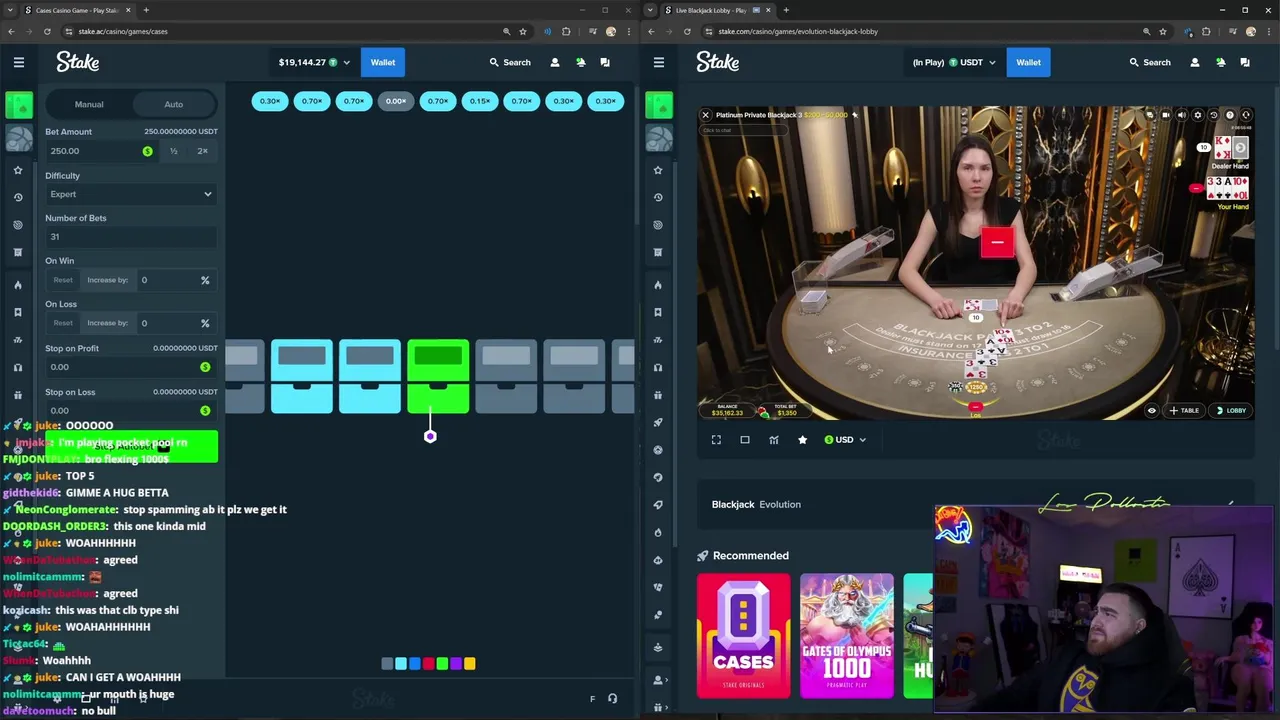Select the Cases Casino Game browser tab
This screenshot has width=1280, height=720.
78,10
